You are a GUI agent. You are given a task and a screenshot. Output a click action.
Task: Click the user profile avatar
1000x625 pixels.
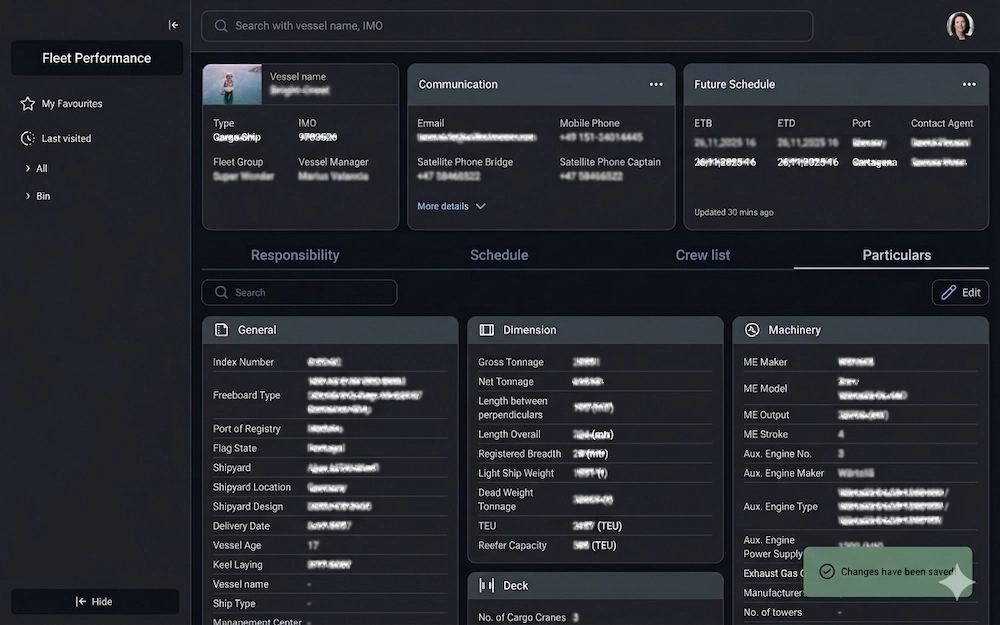(960, 26)
